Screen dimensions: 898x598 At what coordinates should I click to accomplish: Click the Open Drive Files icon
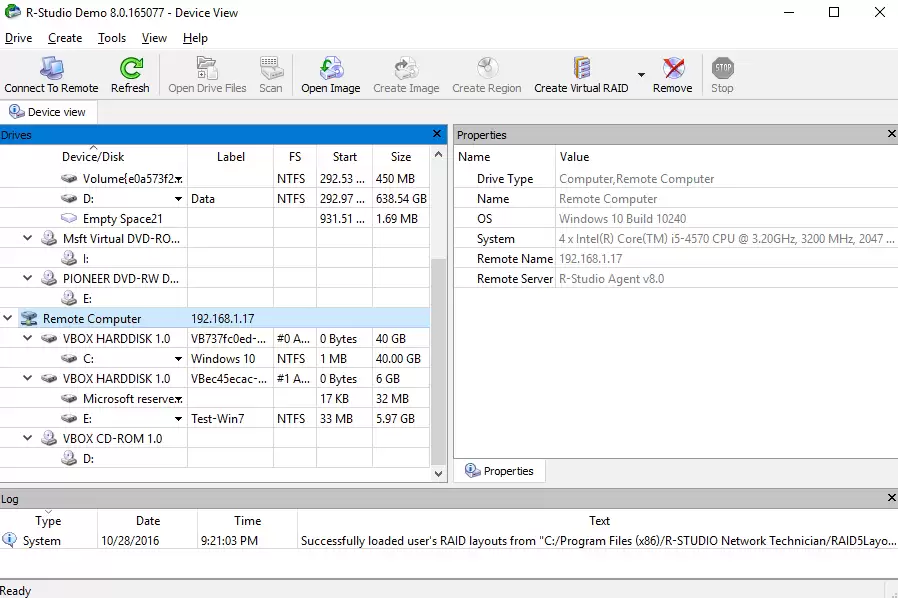pos(207,69)
